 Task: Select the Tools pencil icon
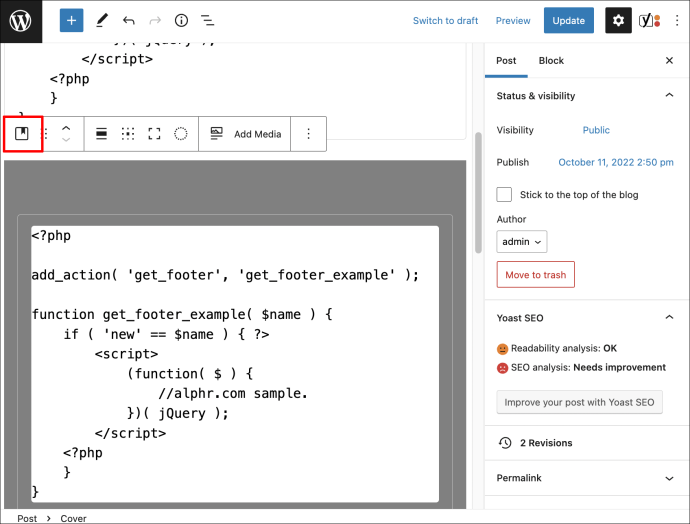coord(102,20)
